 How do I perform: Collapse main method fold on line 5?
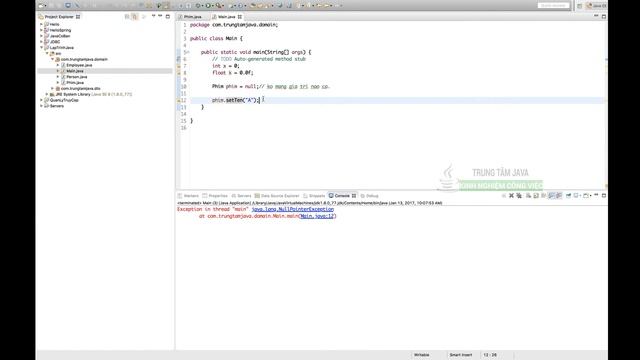click(x=188, y=52)
